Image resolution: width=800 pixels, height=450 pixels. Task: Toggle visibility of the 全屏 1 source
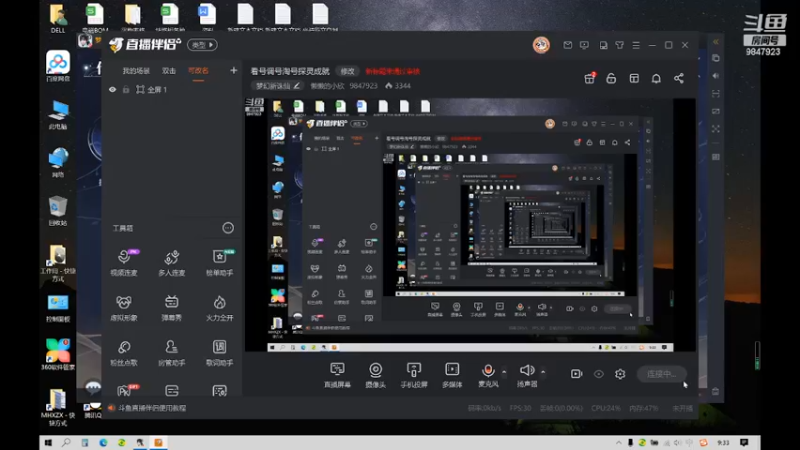click(x=112, y=89)
